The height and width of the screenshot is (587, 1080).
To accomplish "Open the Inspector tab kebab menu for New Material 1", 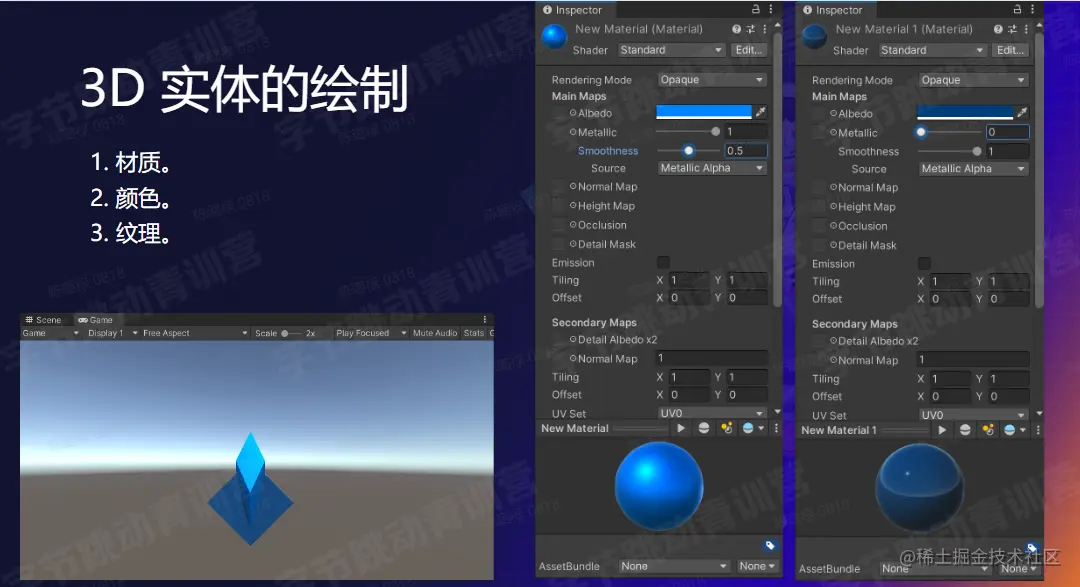I will click(1032, 9).
